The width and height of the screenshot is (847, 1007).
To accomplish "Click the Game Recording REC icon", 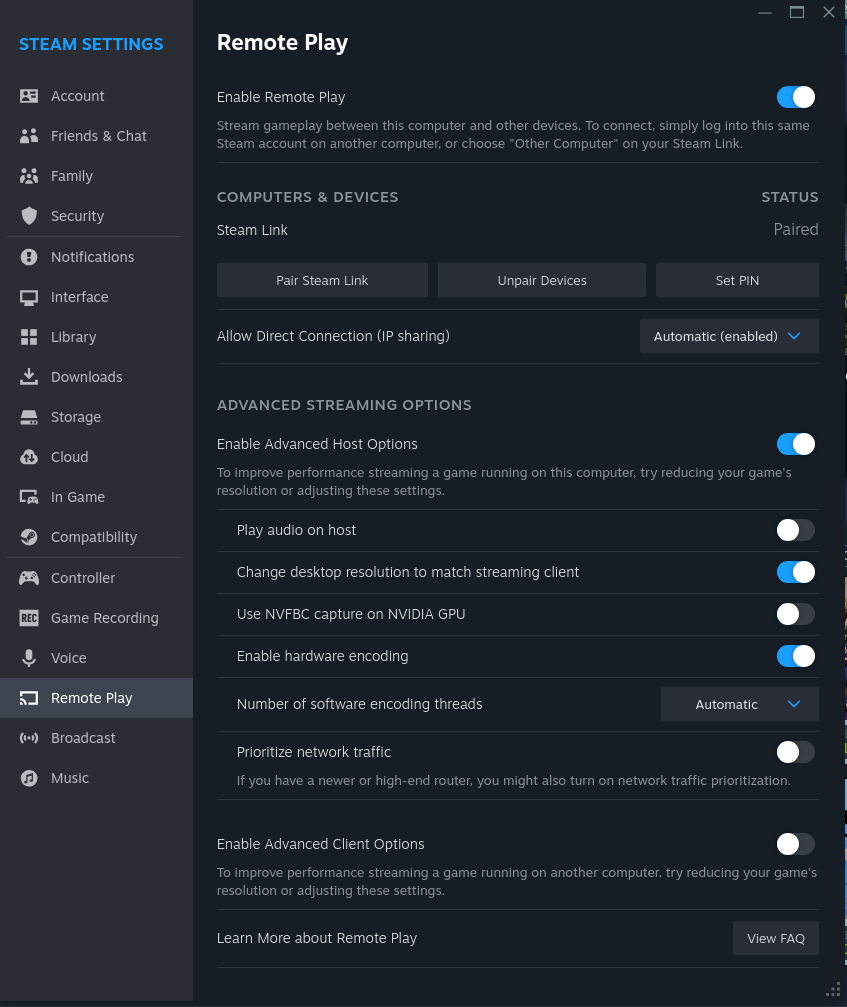I will click(29, 618).
